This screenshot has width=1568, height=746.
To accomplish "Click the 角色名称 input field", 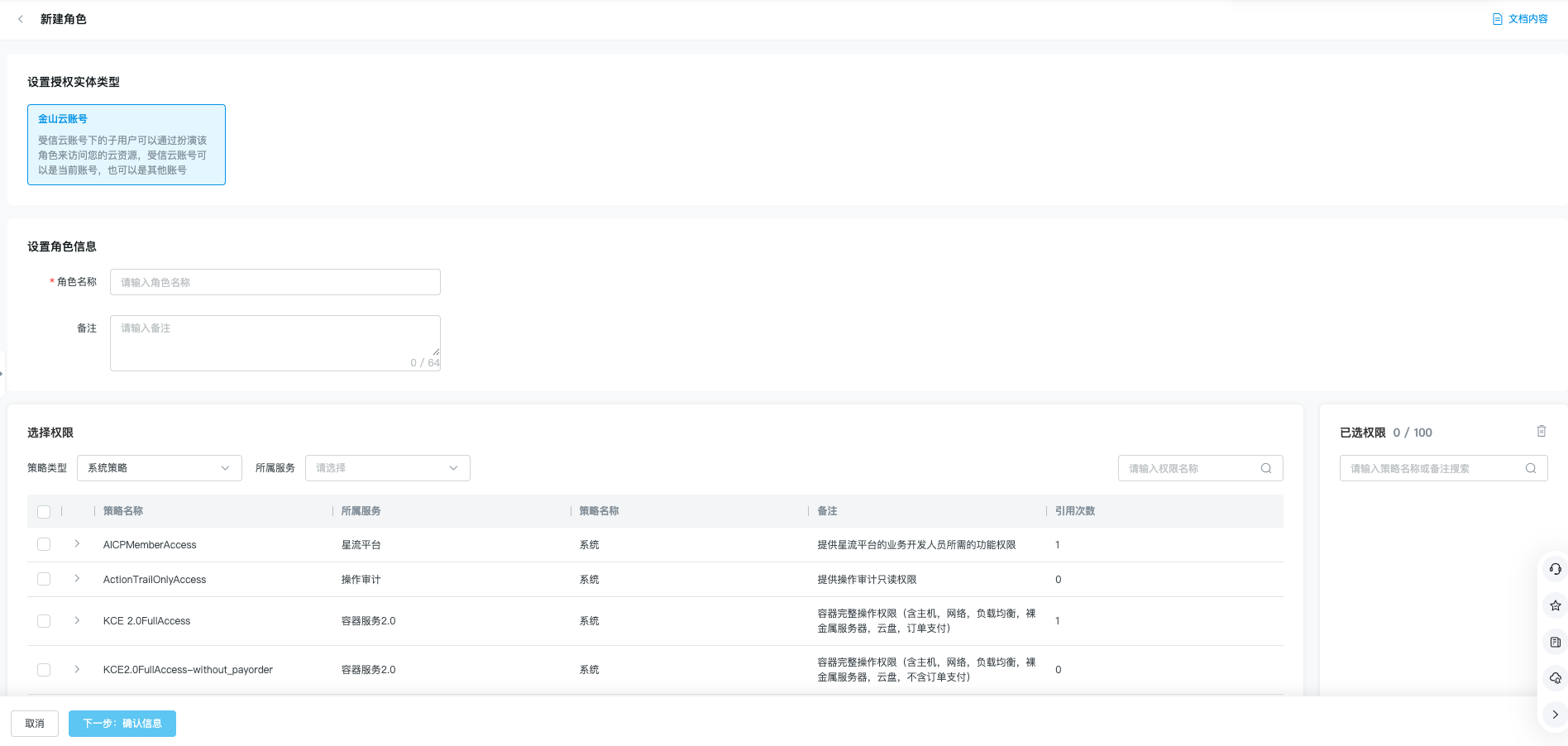I will pyautogui.click(x=275, y=282).
